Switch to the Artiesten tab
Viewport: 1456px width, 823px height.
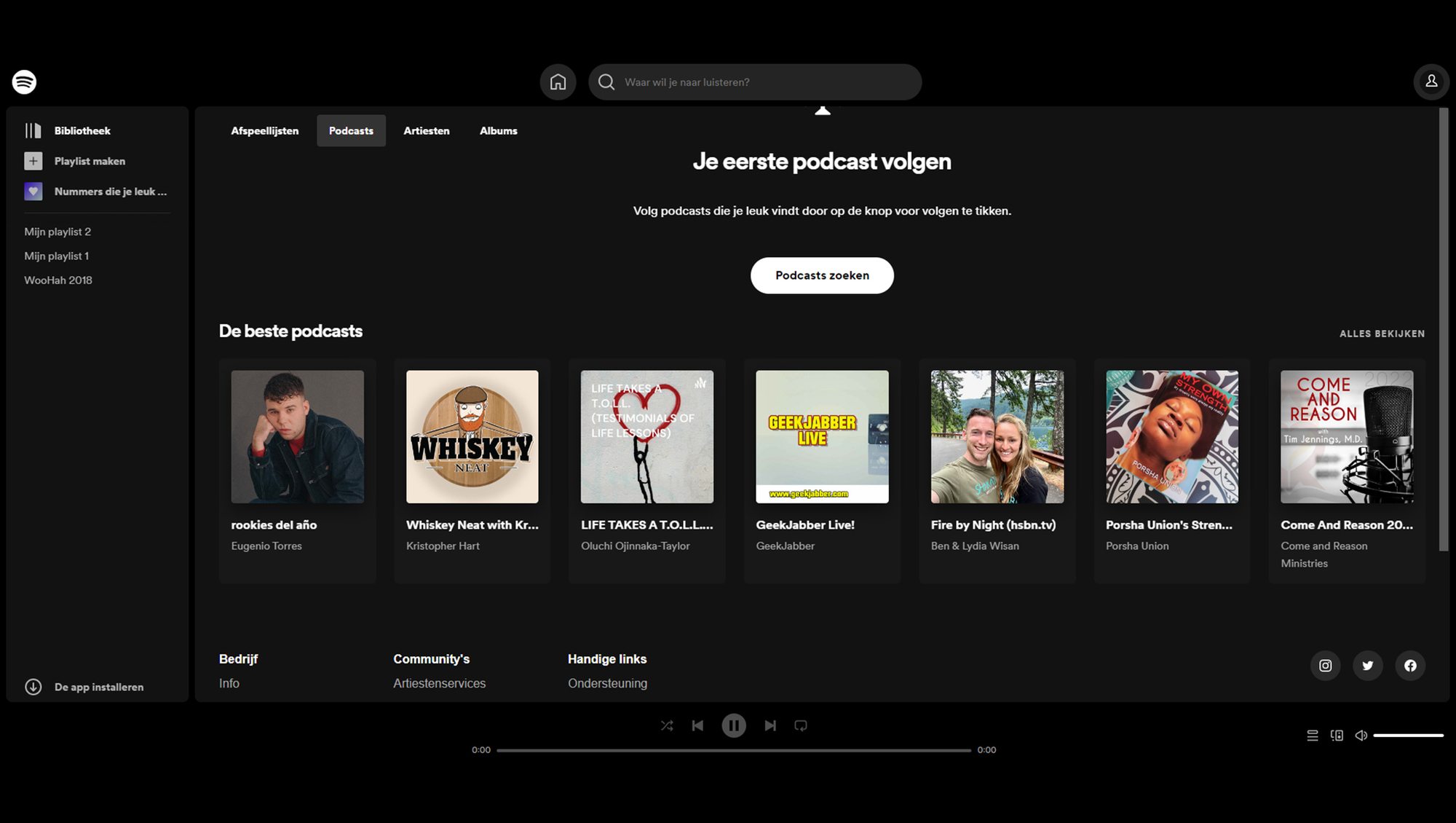tap(427, 130)
